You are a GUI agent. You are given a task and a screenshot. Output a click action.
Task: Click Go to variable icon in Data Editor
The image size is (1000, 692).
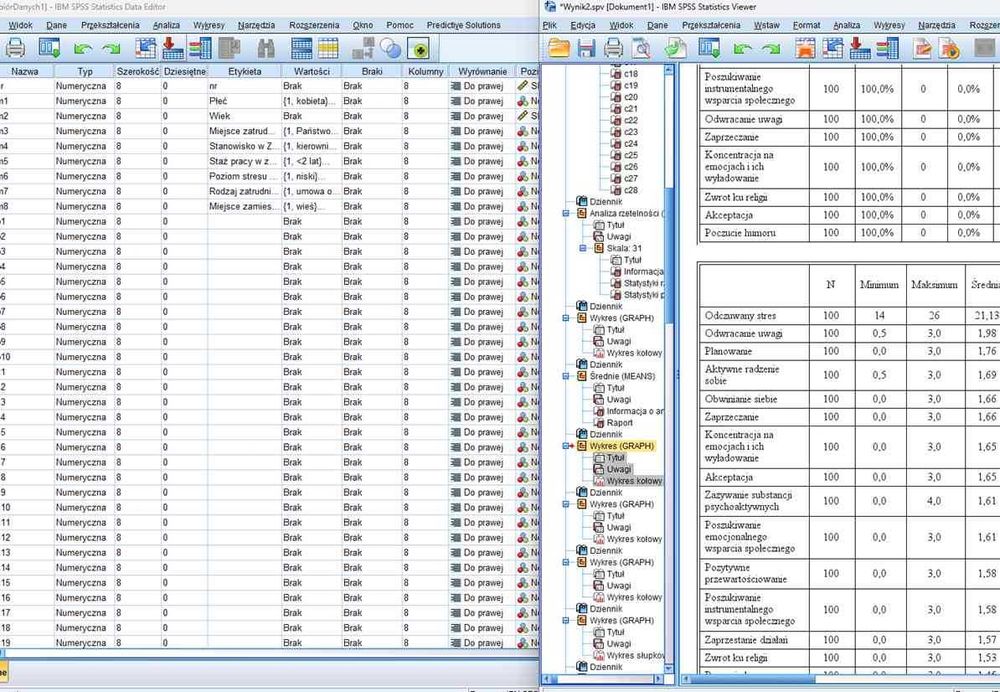click(173, 48)
